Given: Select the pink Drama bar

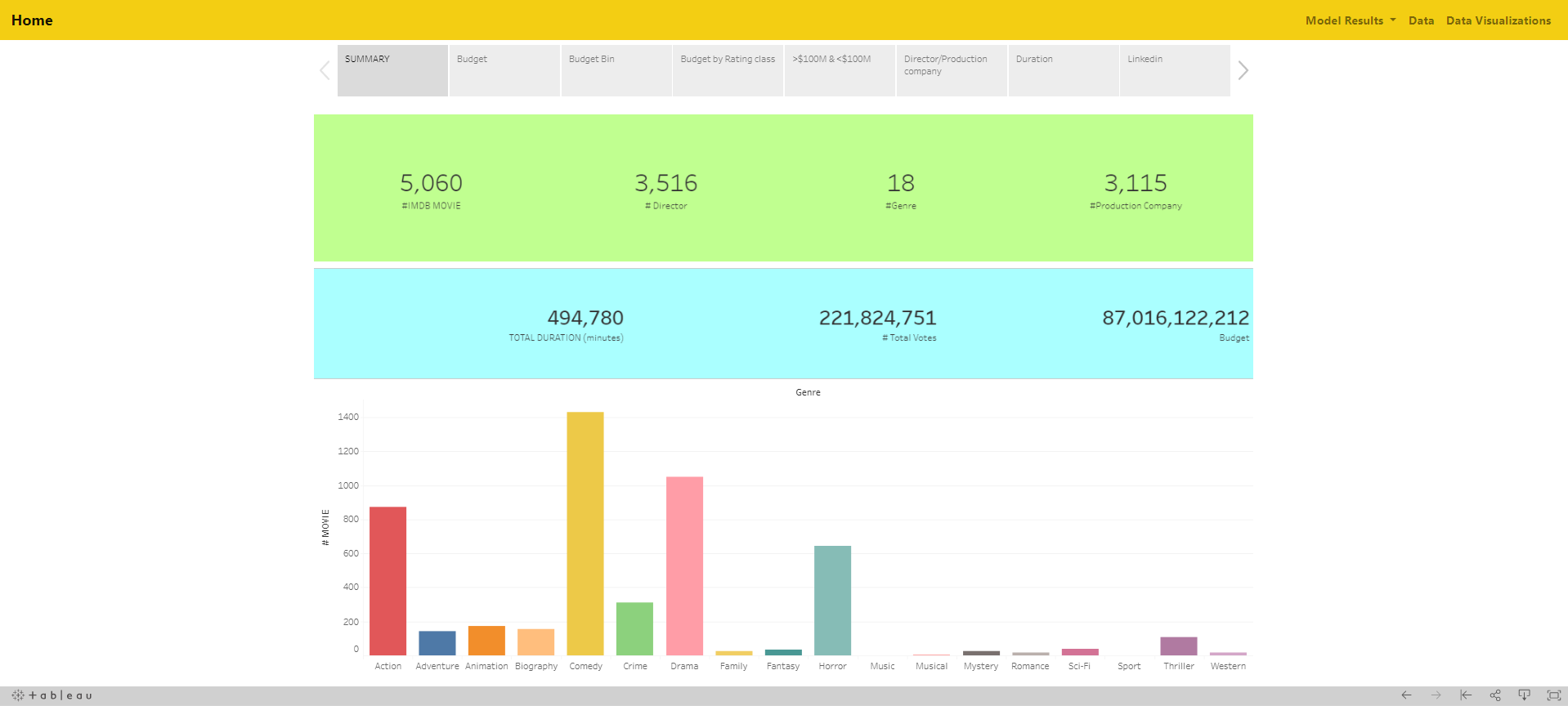Looking at the screenshot, I should click(684, 565).
